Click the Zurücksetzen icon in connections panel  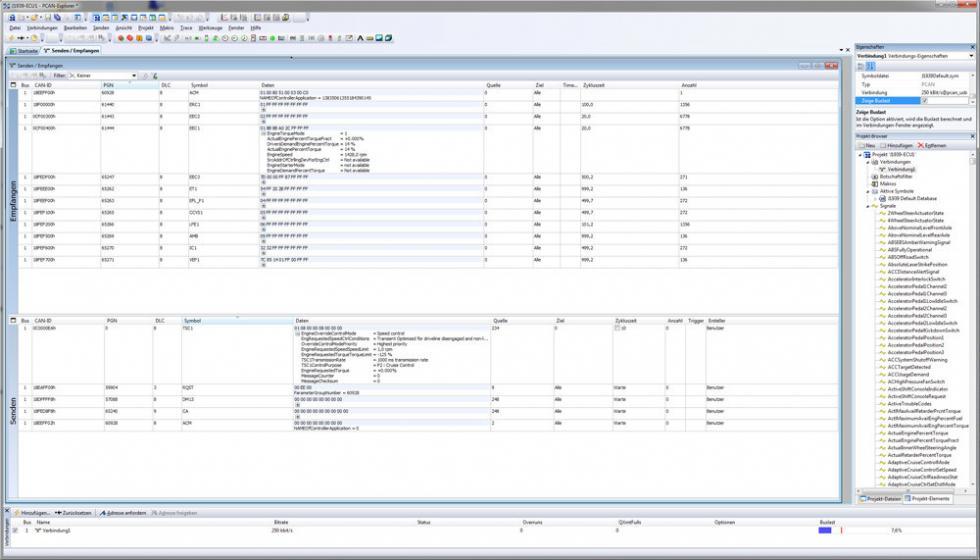coord(58,512)
